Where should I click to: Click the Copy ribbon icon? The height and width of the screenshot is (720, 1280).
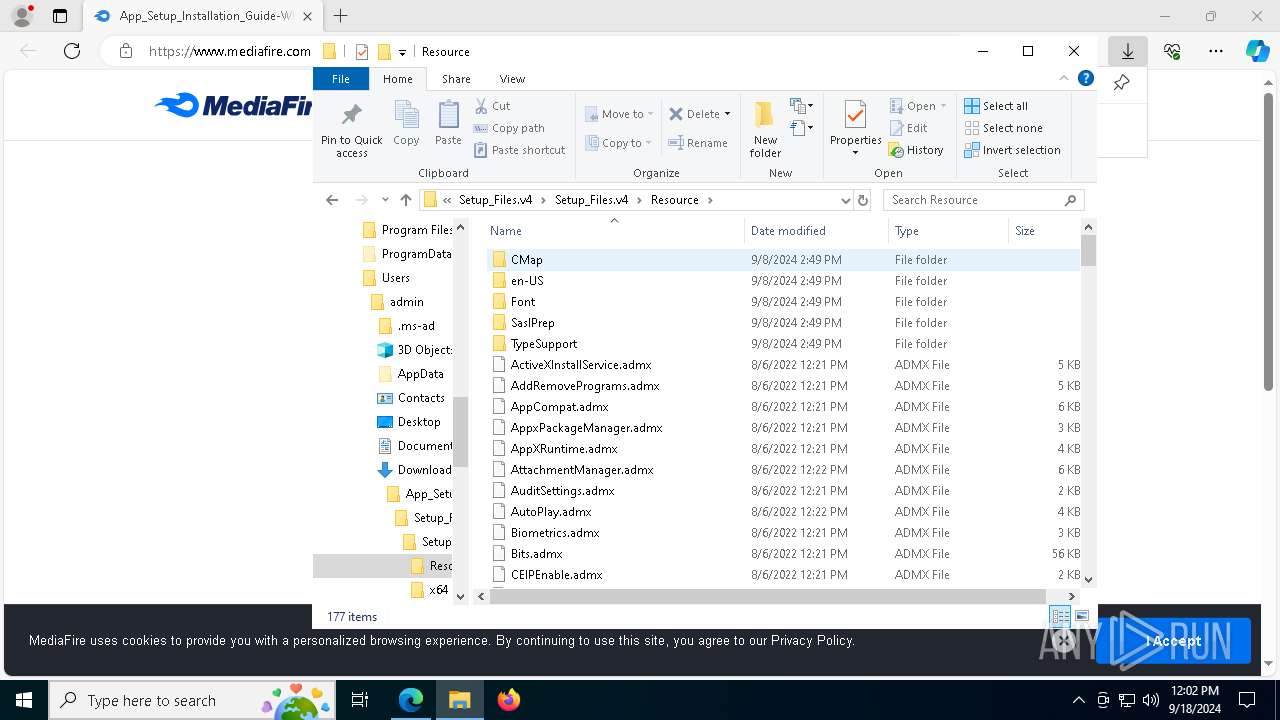coord(406,124)
